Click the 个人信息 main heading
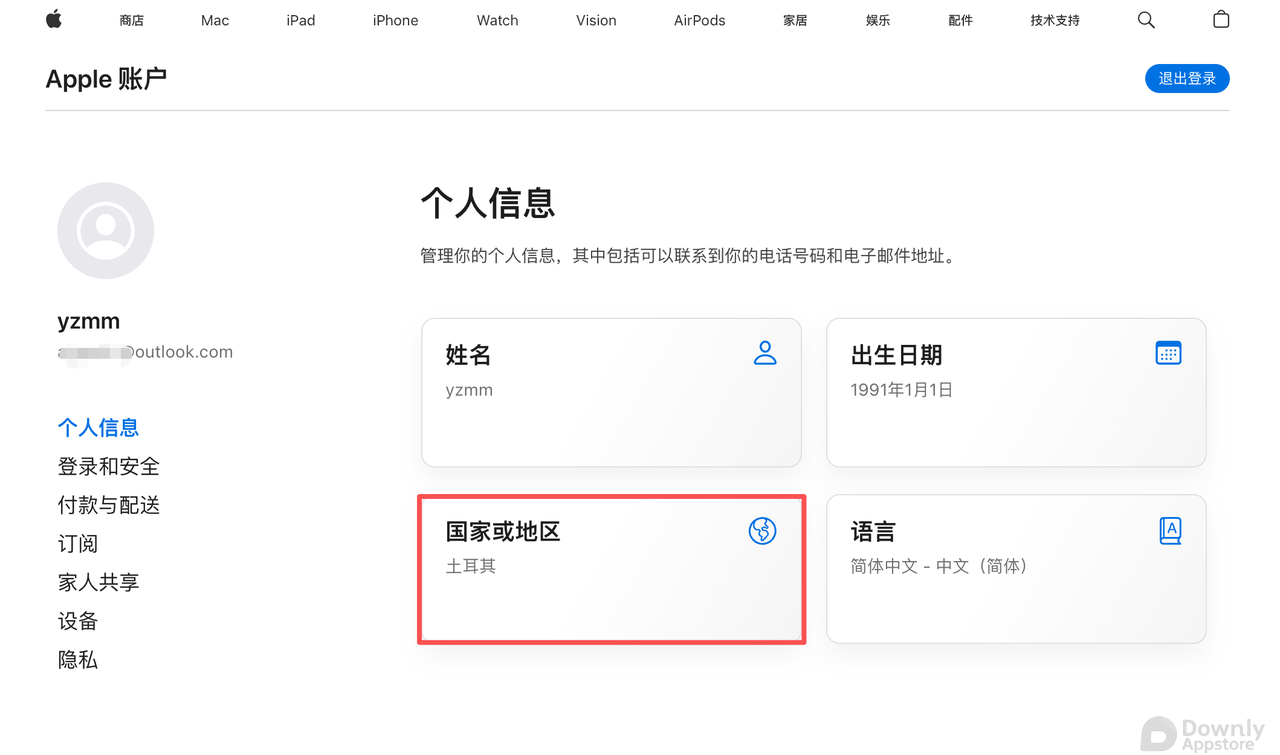This screenshot has width=1280, height=755. (x=488, y=203)
